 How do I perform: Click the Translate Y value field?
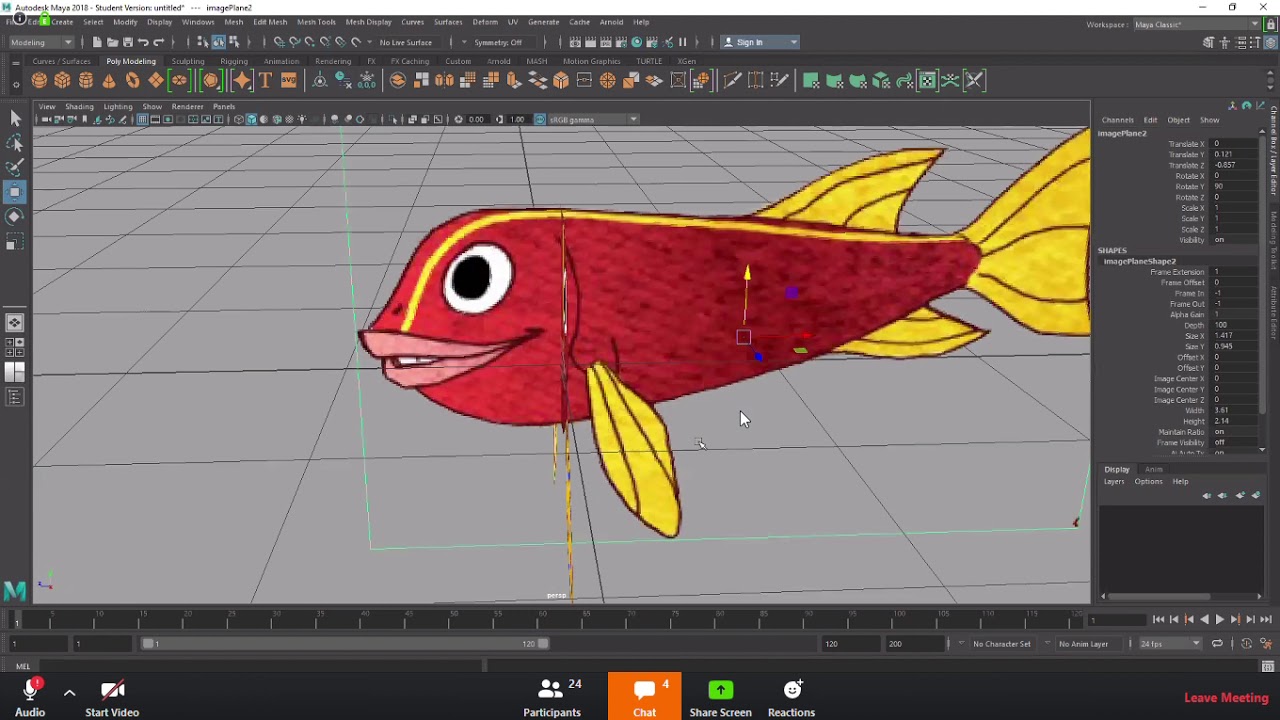coord(1235,155)
